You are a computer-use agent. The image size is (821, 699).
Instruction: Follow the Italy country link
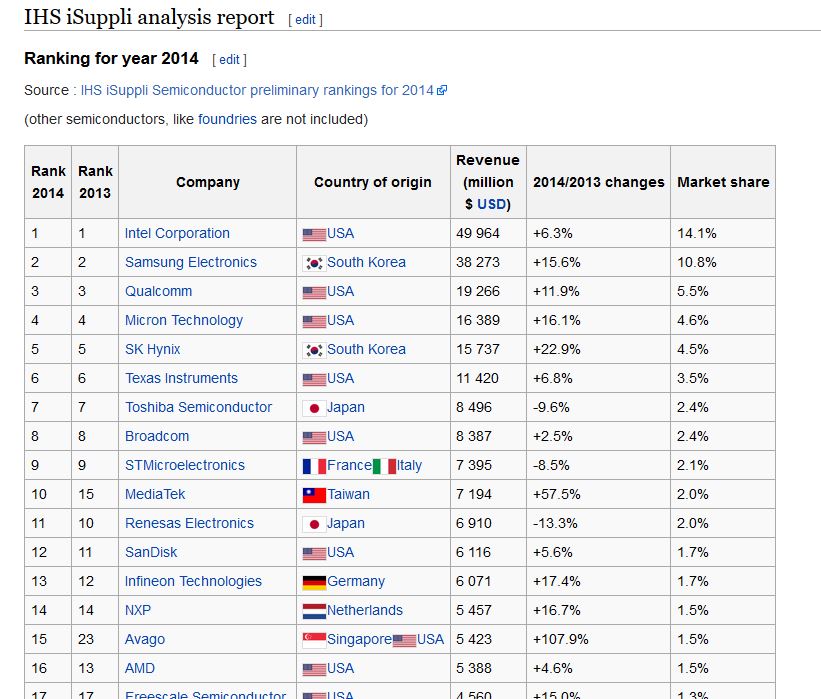(x=409, y=465)
